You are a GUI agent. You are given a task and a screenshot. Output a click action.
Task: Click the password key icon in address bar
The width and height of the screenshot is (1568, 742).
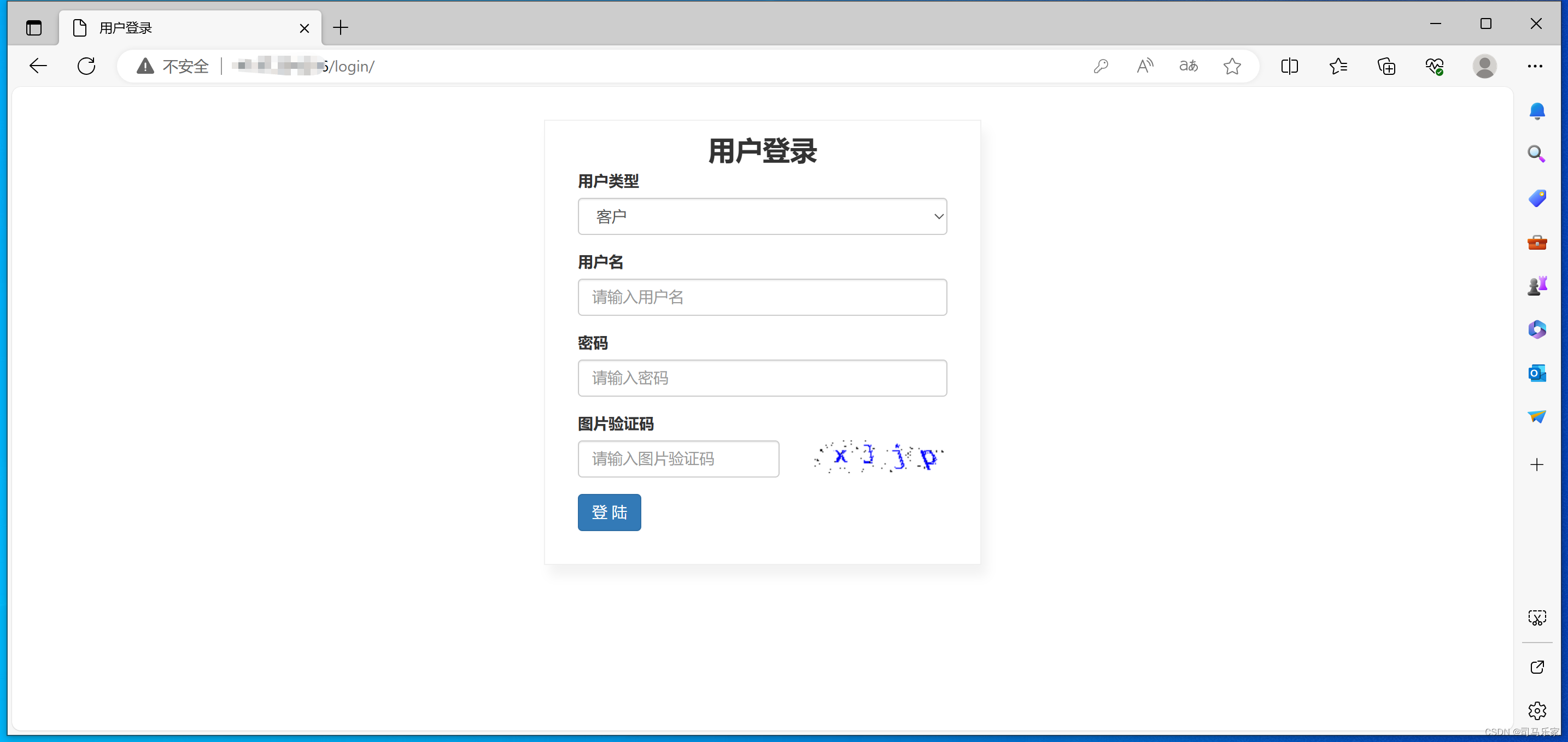point(1101,66)
